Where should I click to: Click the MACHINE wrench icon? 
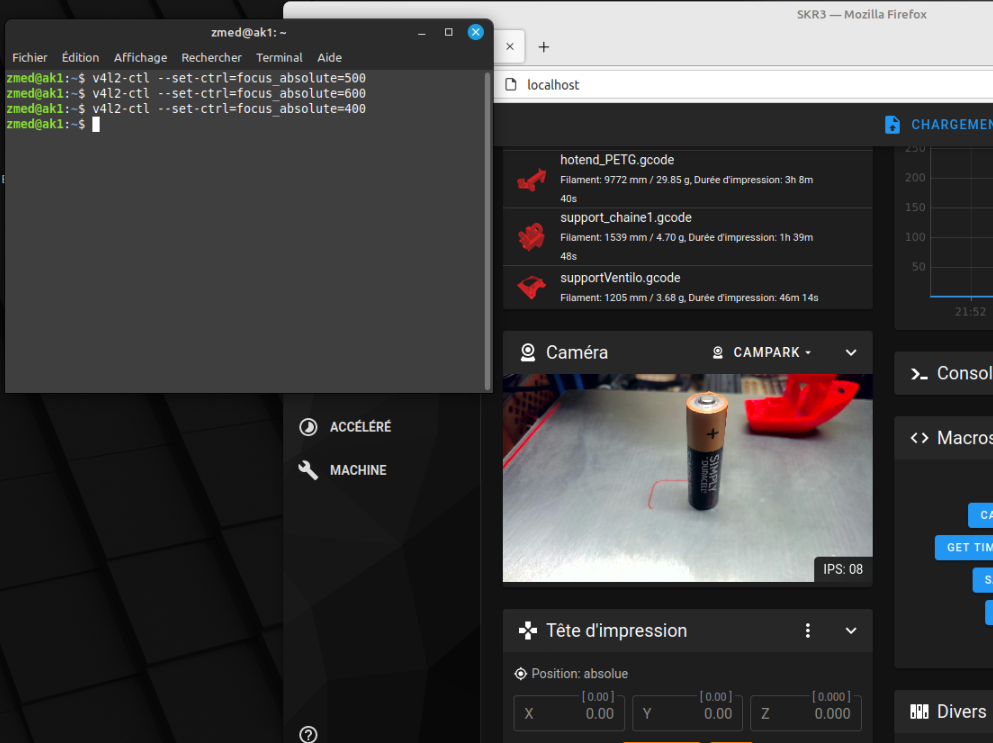point(308,470)
